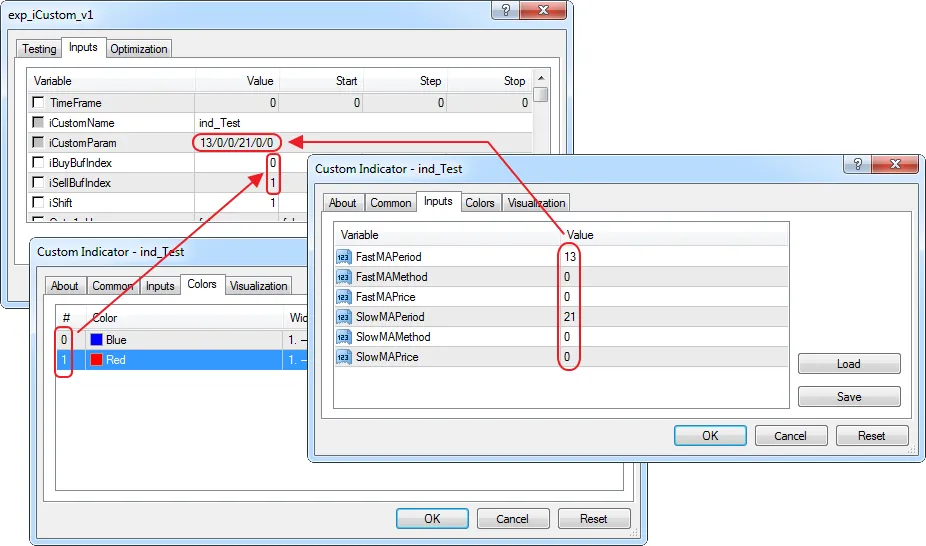Click the SlowMAPeriod variable icon
926x546 pixels.
[343, 317]
